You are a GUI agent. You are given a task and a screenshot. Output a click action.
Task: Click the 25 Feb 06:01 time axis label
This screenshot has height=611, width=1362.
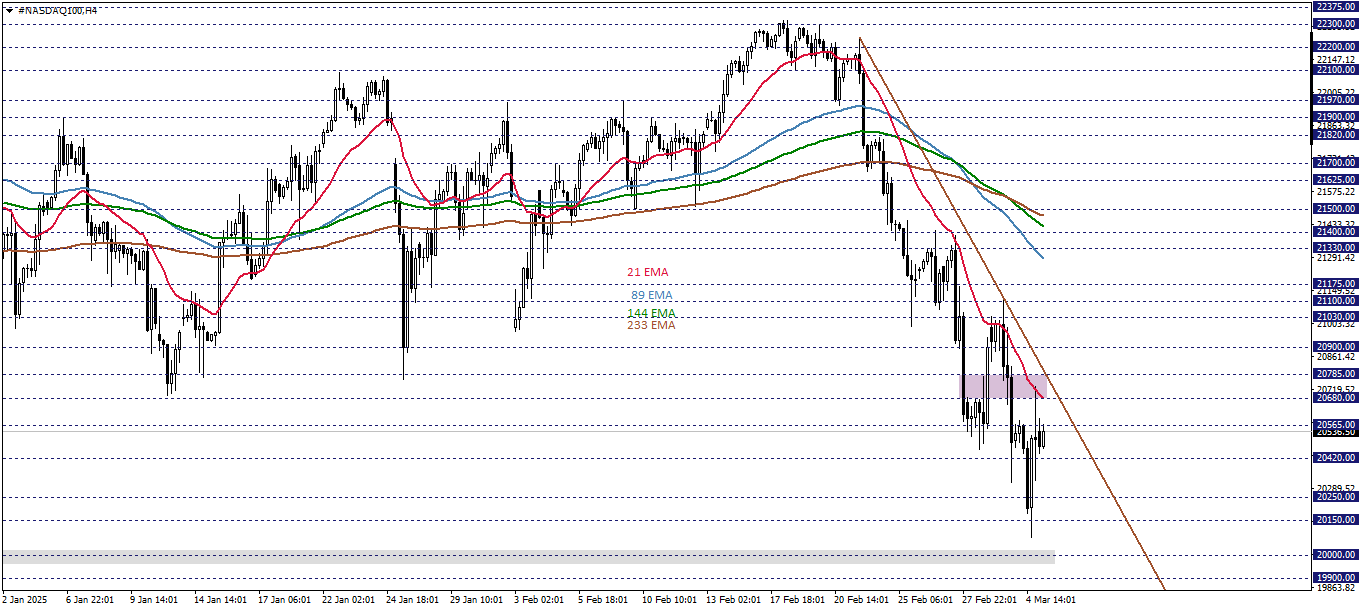926,600
